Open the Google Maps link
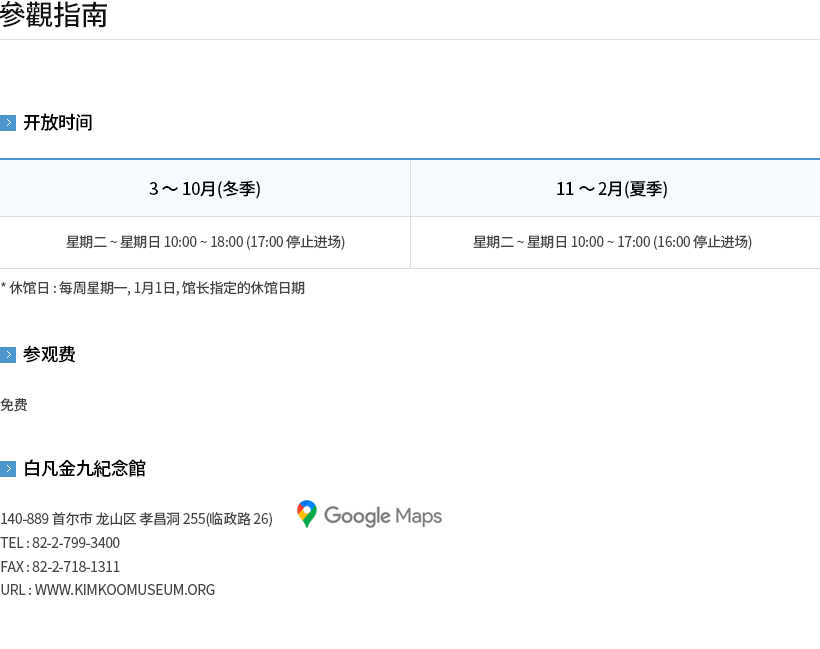The height and width of the screenshot is (649, 820). coord(368,515)
